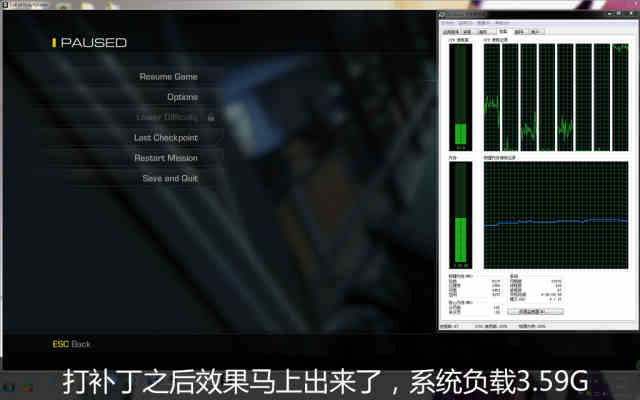Viewport: 640px width, 400px height.
Task: Select Task Manager Performance tab
Action: click(x=503, y=31)
